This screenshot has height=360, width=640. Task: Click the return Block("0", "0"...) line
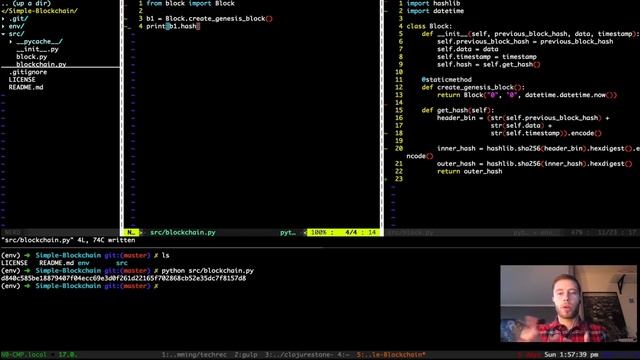pos(527,95)
